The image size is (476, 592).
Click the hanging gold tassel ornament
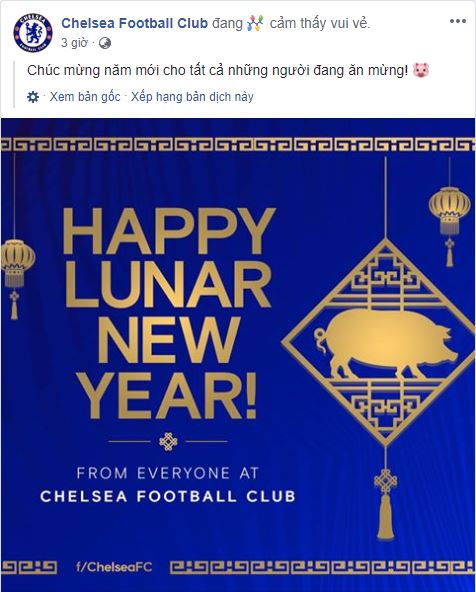(x=385, y=504)
